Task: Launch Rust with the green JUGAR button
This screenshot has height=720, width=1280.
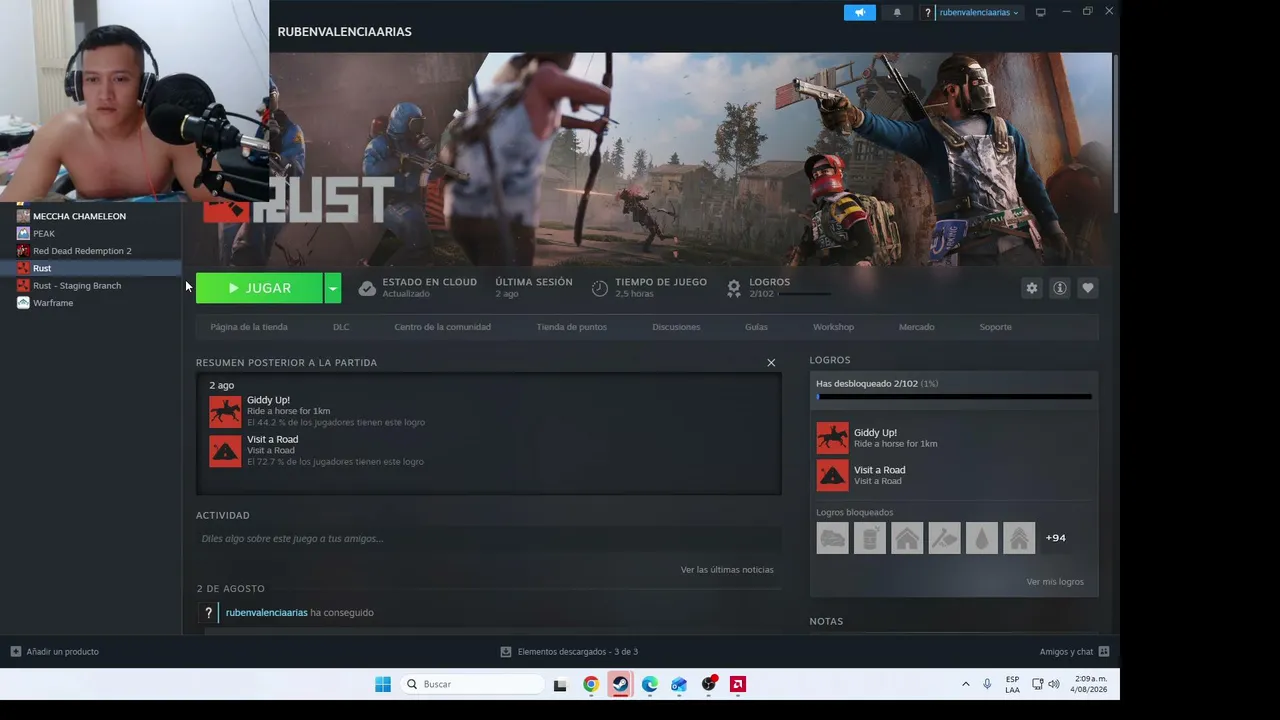Action: (x=259, y=288)
